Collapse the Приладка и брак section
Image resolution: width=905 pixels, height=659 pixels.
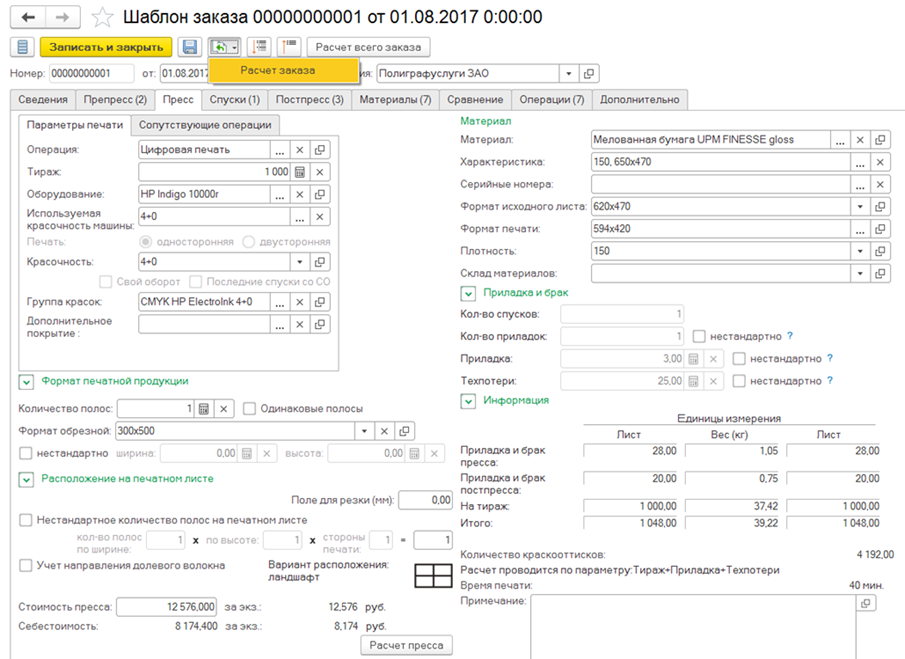pos(467,294)
